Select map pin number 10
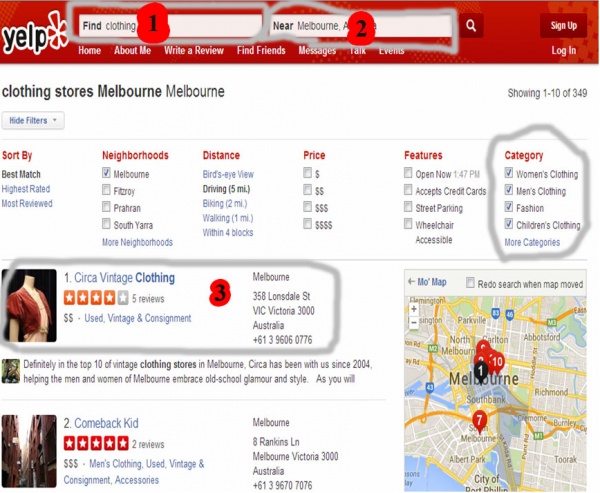This screenshot has width=600, height=493. pyautogui.click(x=497, y=362)
